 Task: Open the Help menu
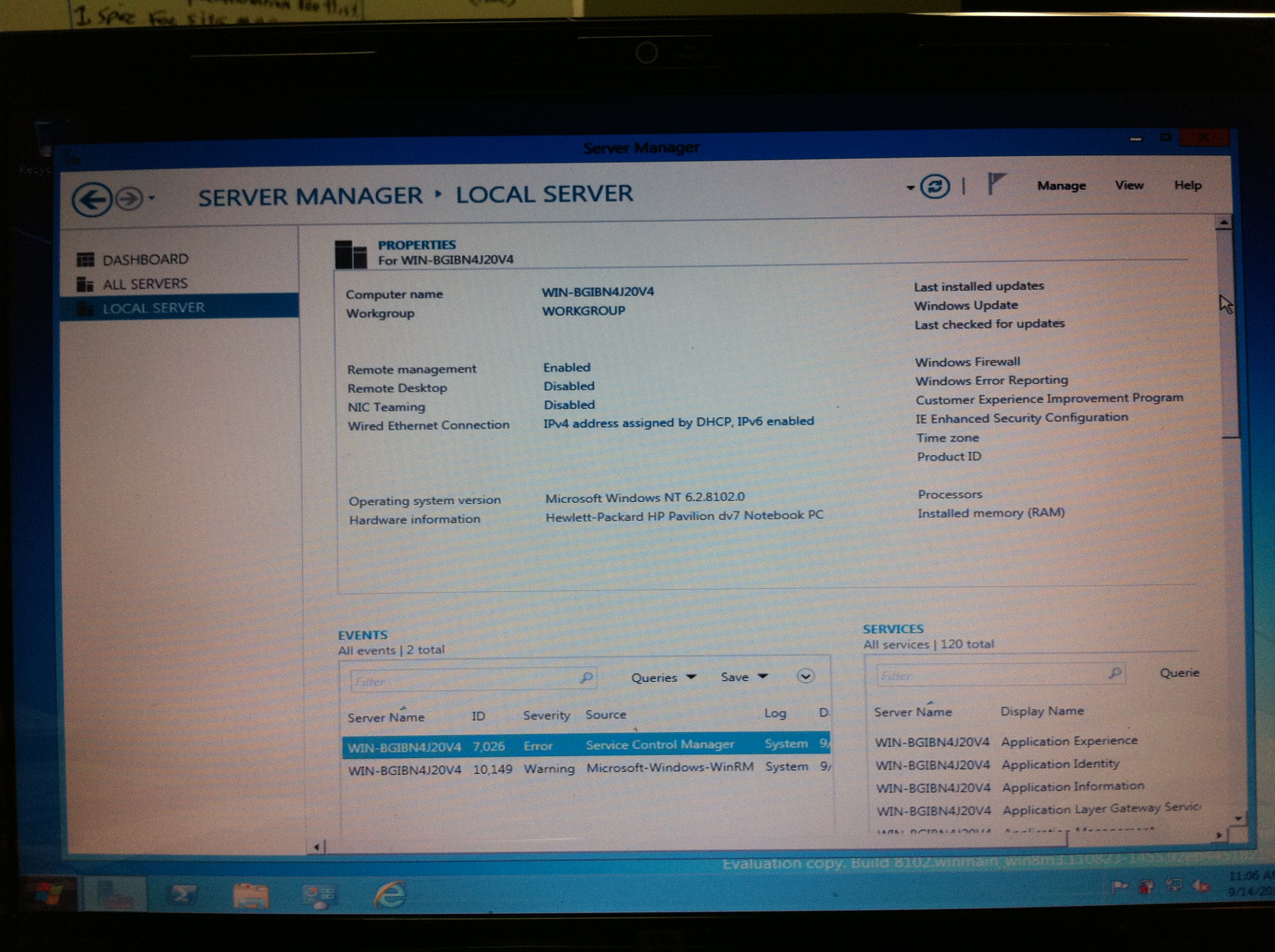click(x=1187, y=185)
